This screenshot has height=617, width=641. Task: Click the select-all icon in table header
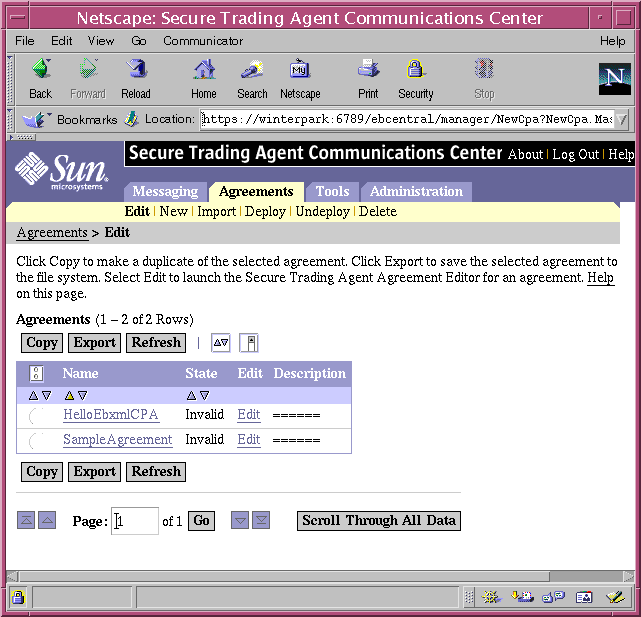click(x=36, y=373)
